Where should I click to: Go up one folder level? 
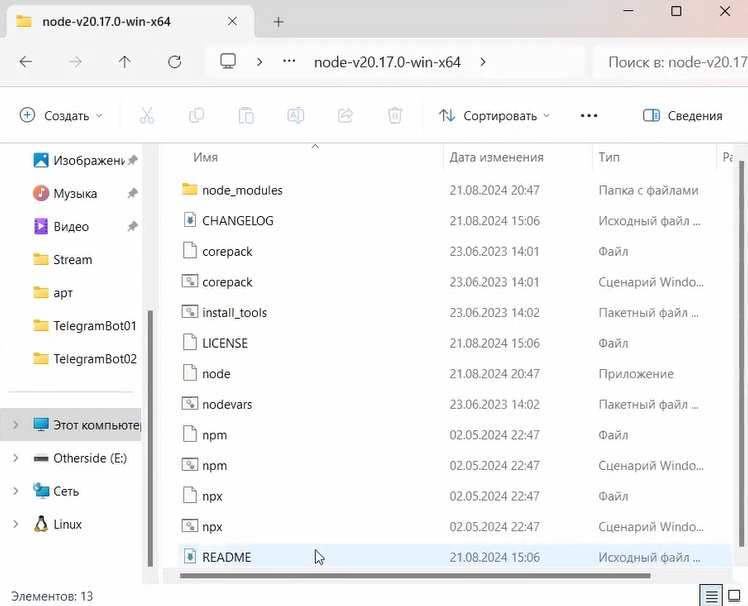tap(124, 62)
